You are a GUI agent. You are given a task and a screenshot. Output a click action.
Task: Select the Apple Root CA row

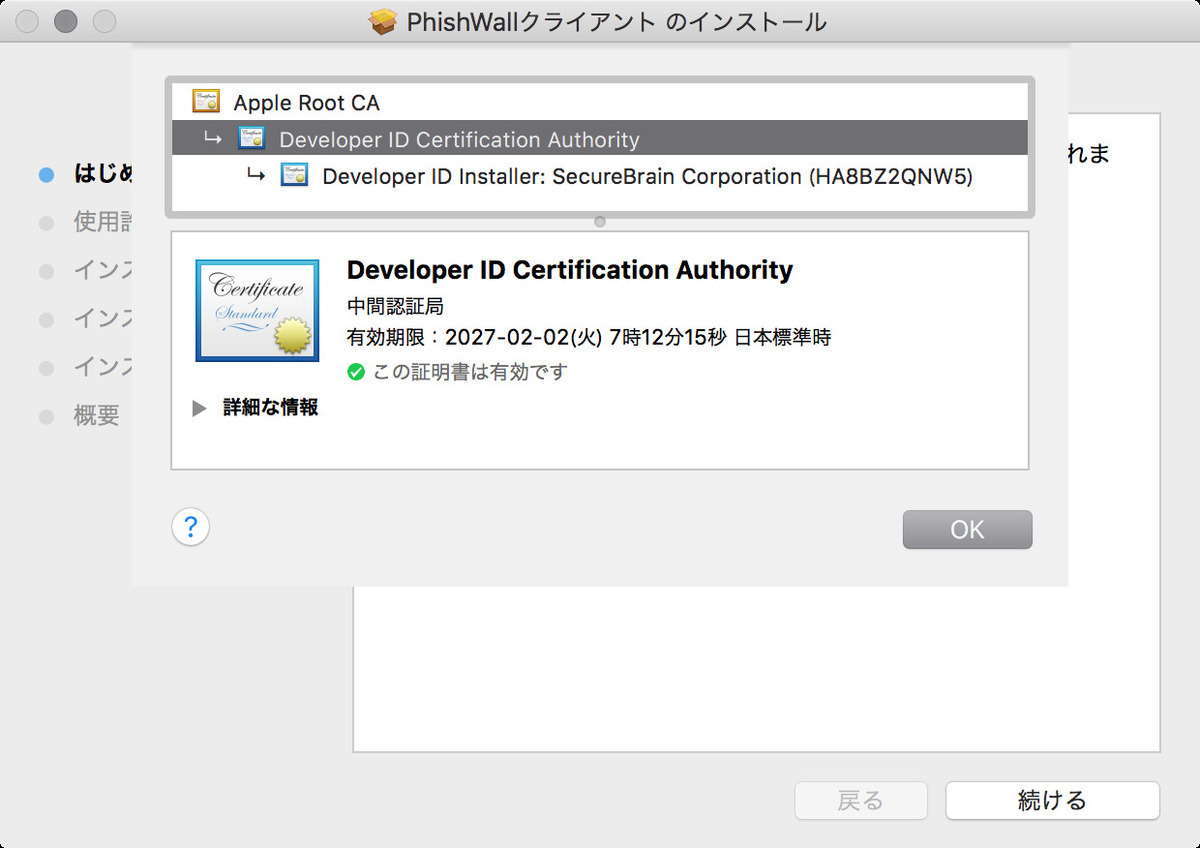(600, 102)
